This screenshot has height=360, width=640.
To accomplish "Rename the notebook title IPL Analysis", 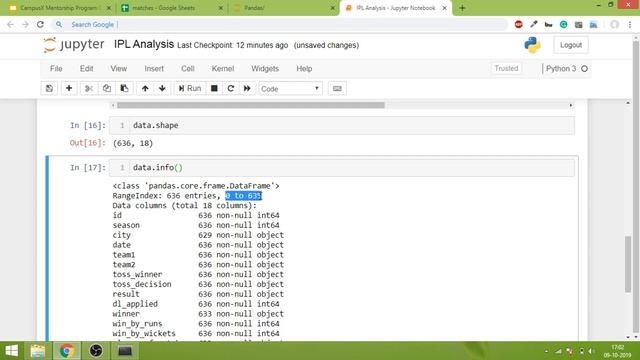I will point(144,44).
